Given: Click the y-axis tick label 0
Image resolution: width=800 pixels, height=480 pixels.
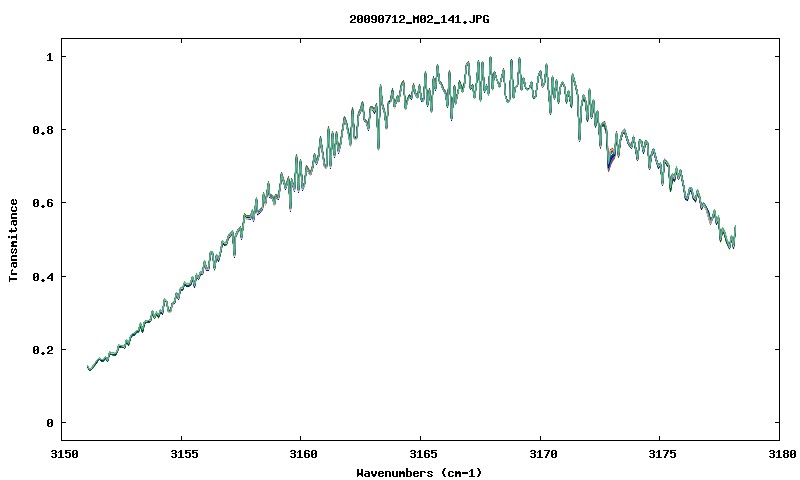Looking at the screenshot, I should click(49, 423).
